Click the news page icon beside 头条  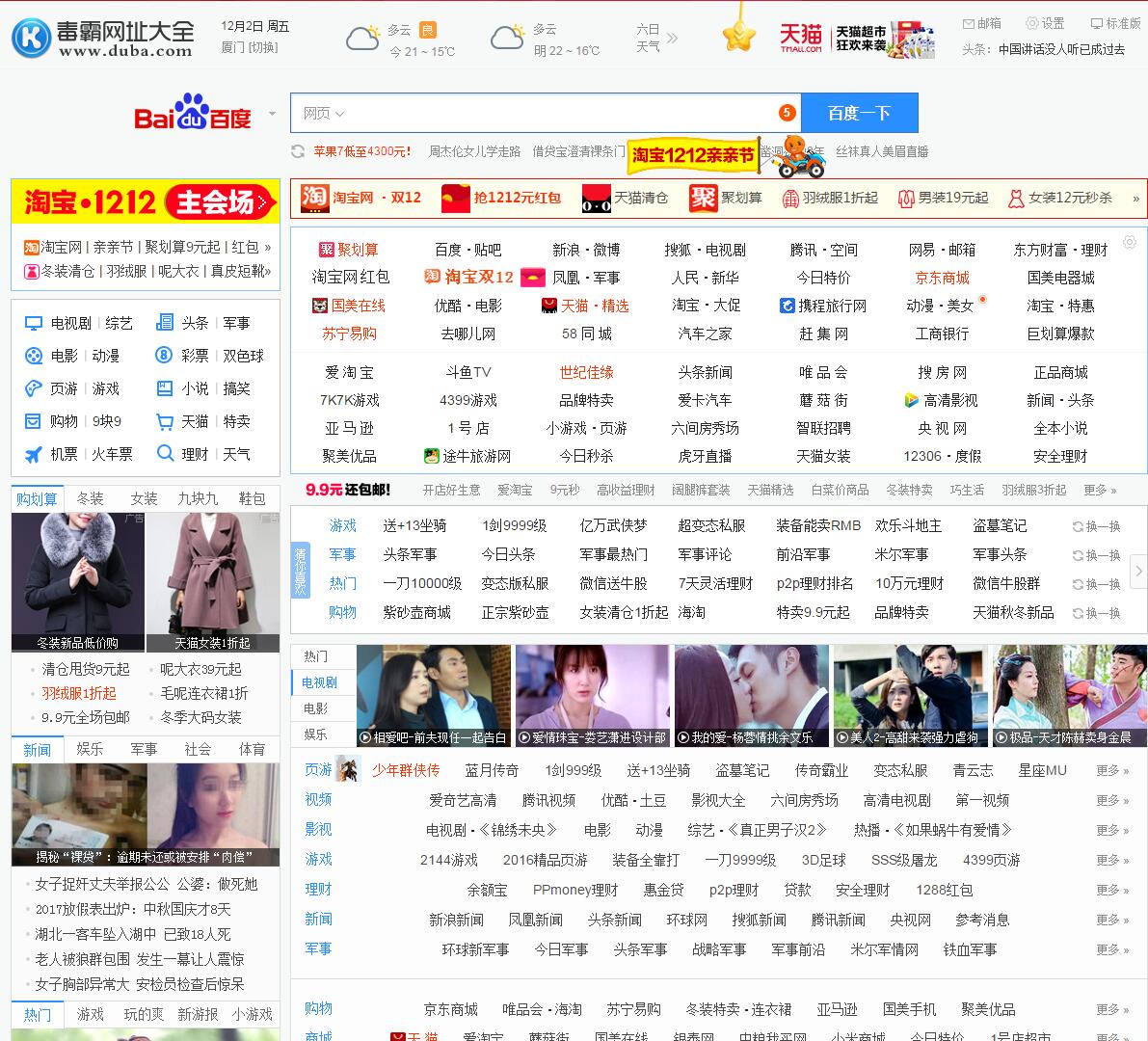point(166,323)
